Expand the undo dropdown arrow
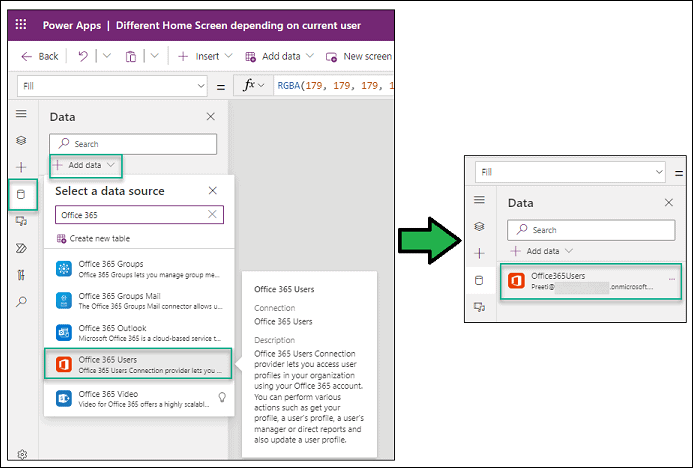Screen dimensions: 693x468 (107, 56)
